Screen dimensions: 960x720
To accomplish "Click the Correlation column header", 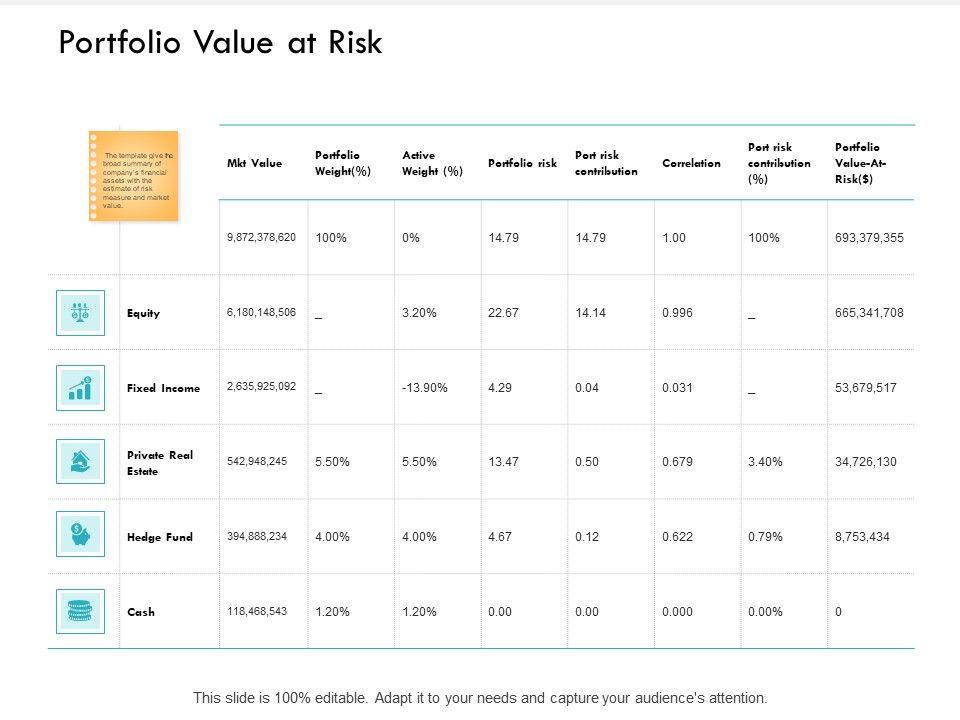I will [x=691, y=163].
